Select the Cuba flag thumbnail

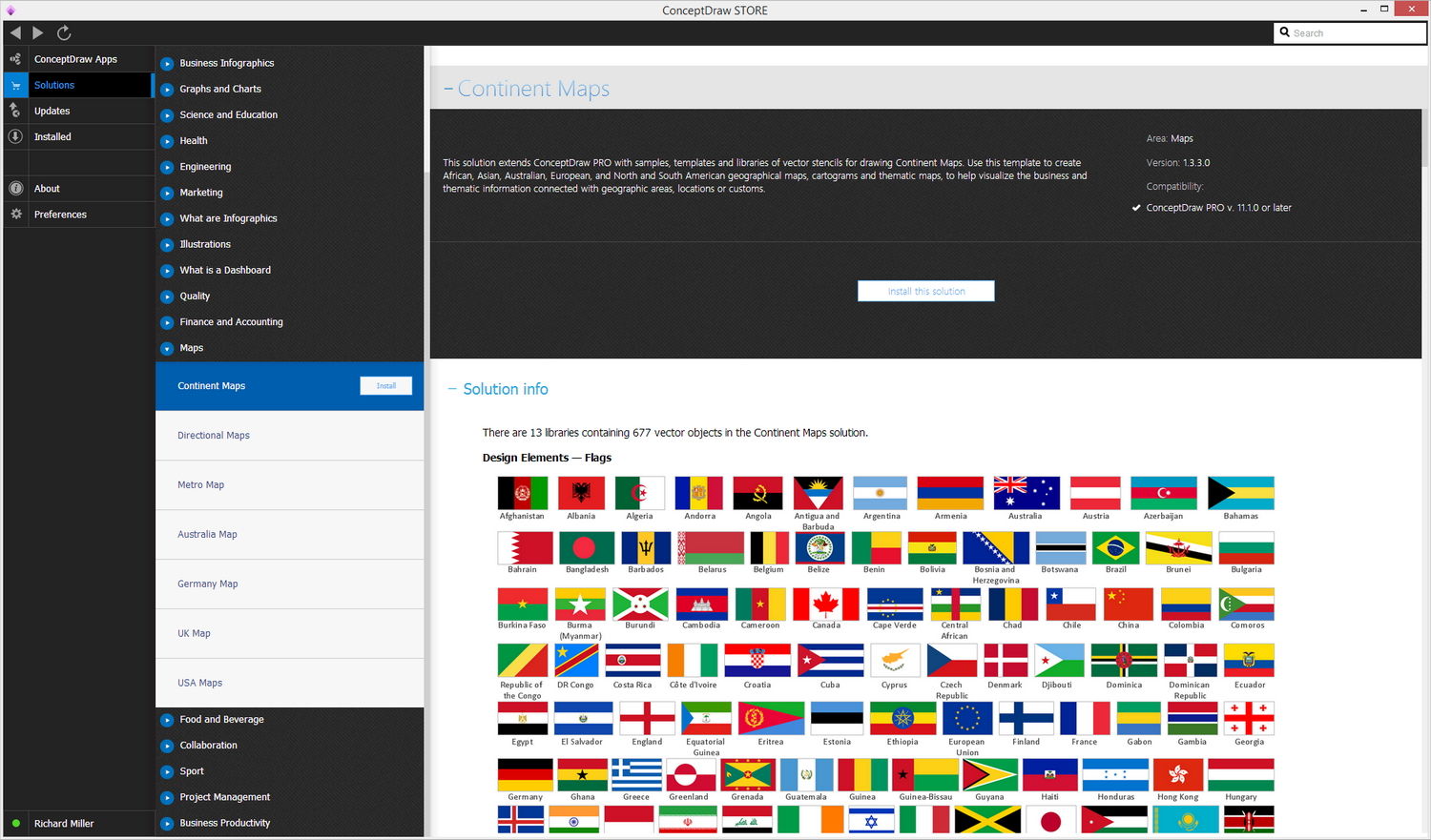pos(830,660)
